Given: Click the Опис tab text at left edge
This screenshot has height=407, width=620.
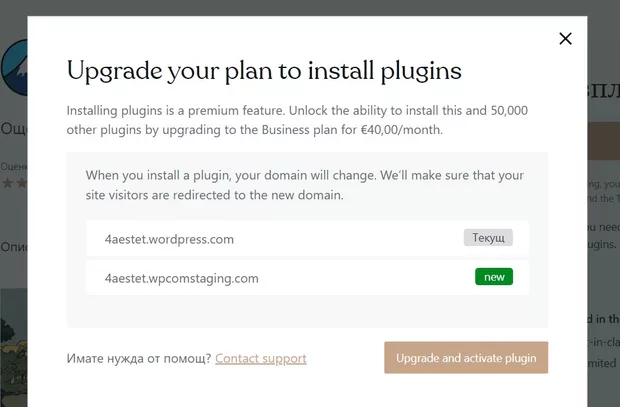Looking at the screenshot, I should click(x=13, y=246).
